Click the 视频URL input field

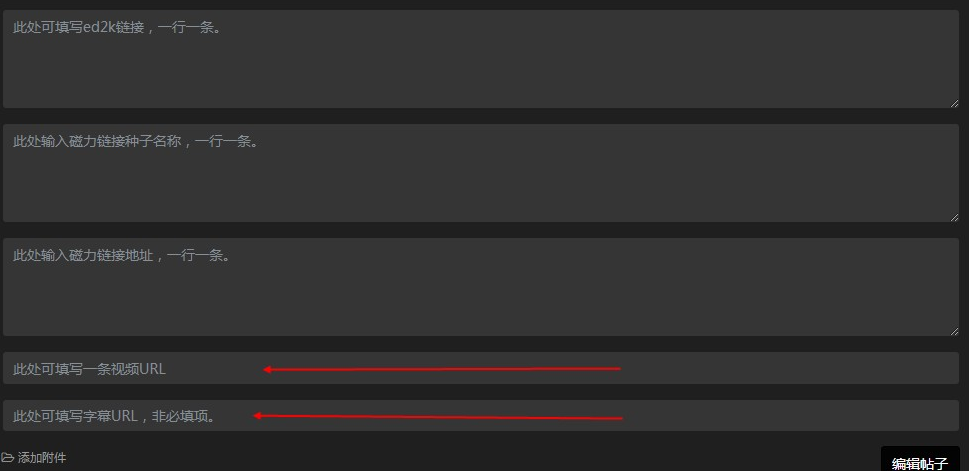tap(480, 368)
